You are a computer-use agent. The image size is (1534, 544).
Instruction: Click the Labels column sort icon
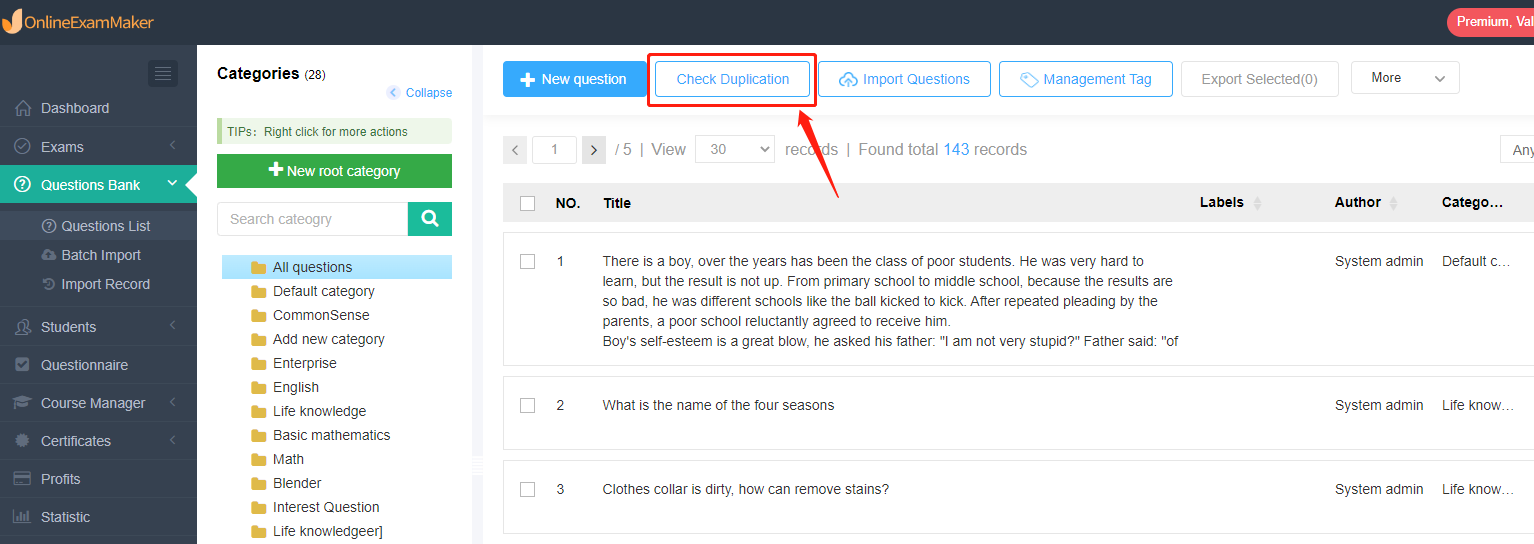click(x=1257, y=203)
